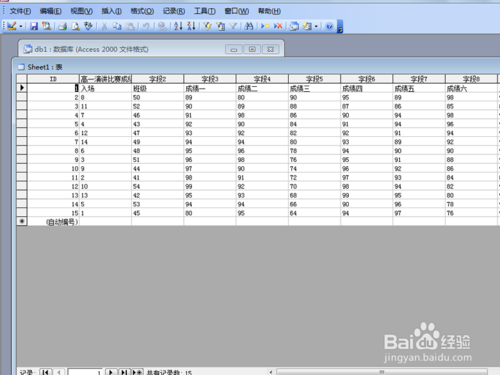500x375 pixels.
Task: Select the 字段2 column header
Action: (x=158, y=79)
